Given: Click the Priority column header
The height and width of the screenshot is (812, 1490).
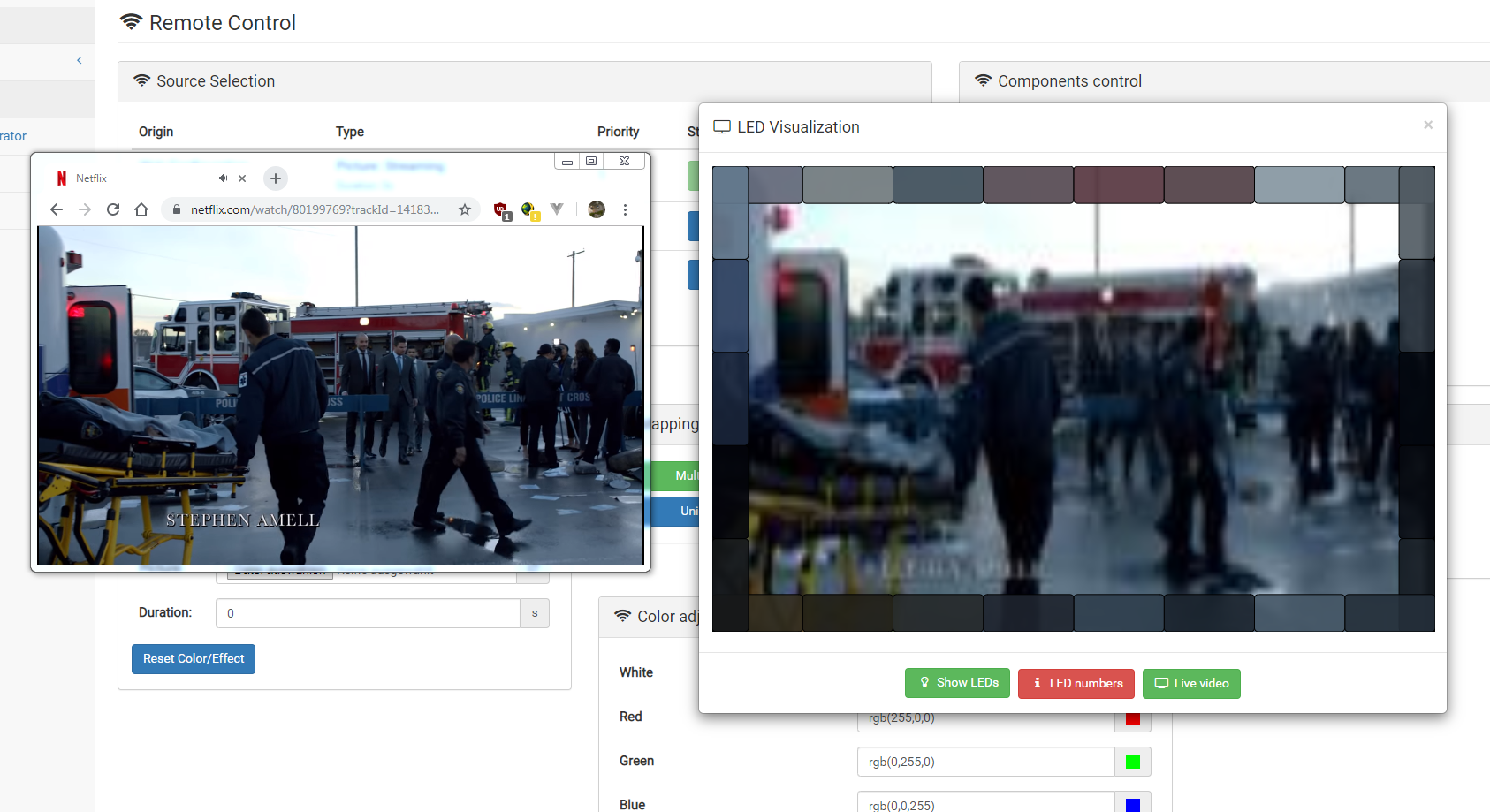Looking at the screenshot, I should [x=618, y=132].
